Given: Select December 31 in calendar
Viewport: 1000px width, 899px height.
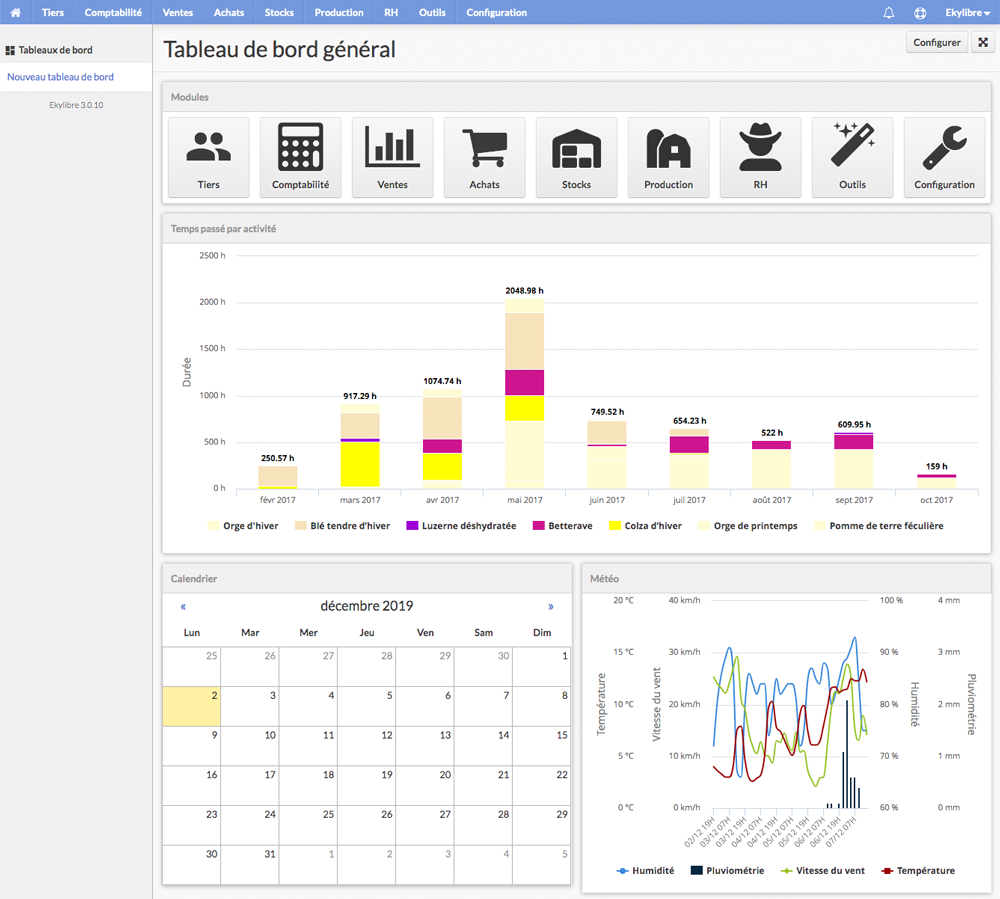Looking at the screenshot, I should [250, 865].
